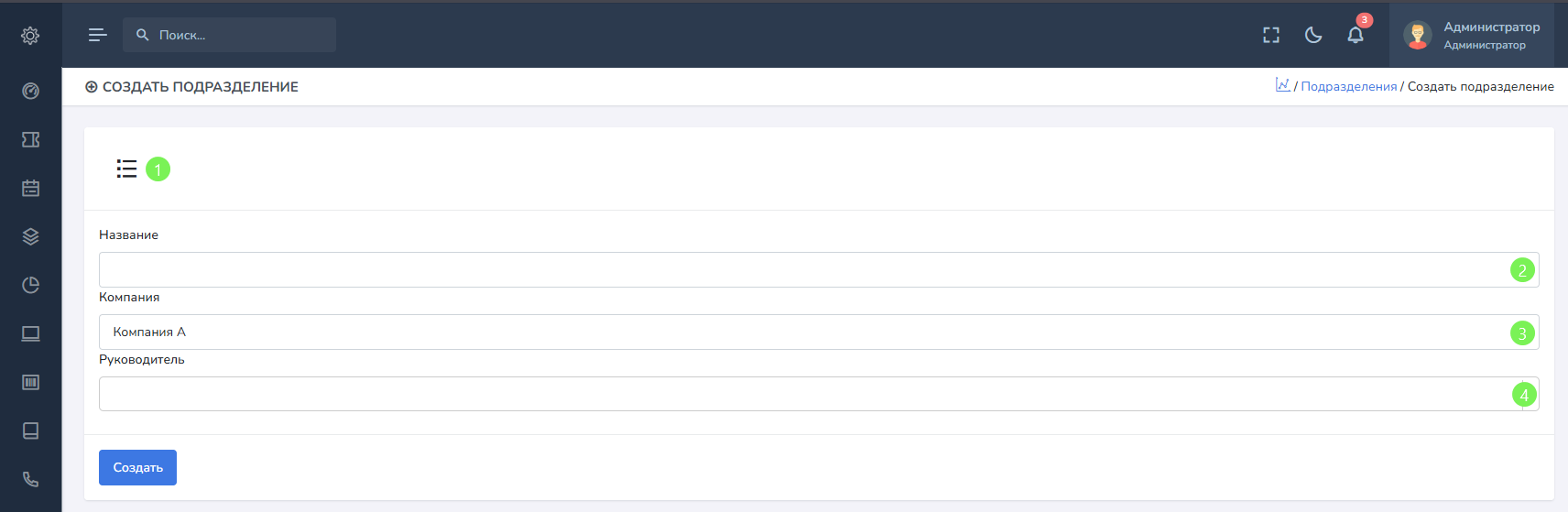Click the laptop icon in sidebar
The height and width of the screenshot is (512, 1568).
pyautogui.click(x=30, y=333)
